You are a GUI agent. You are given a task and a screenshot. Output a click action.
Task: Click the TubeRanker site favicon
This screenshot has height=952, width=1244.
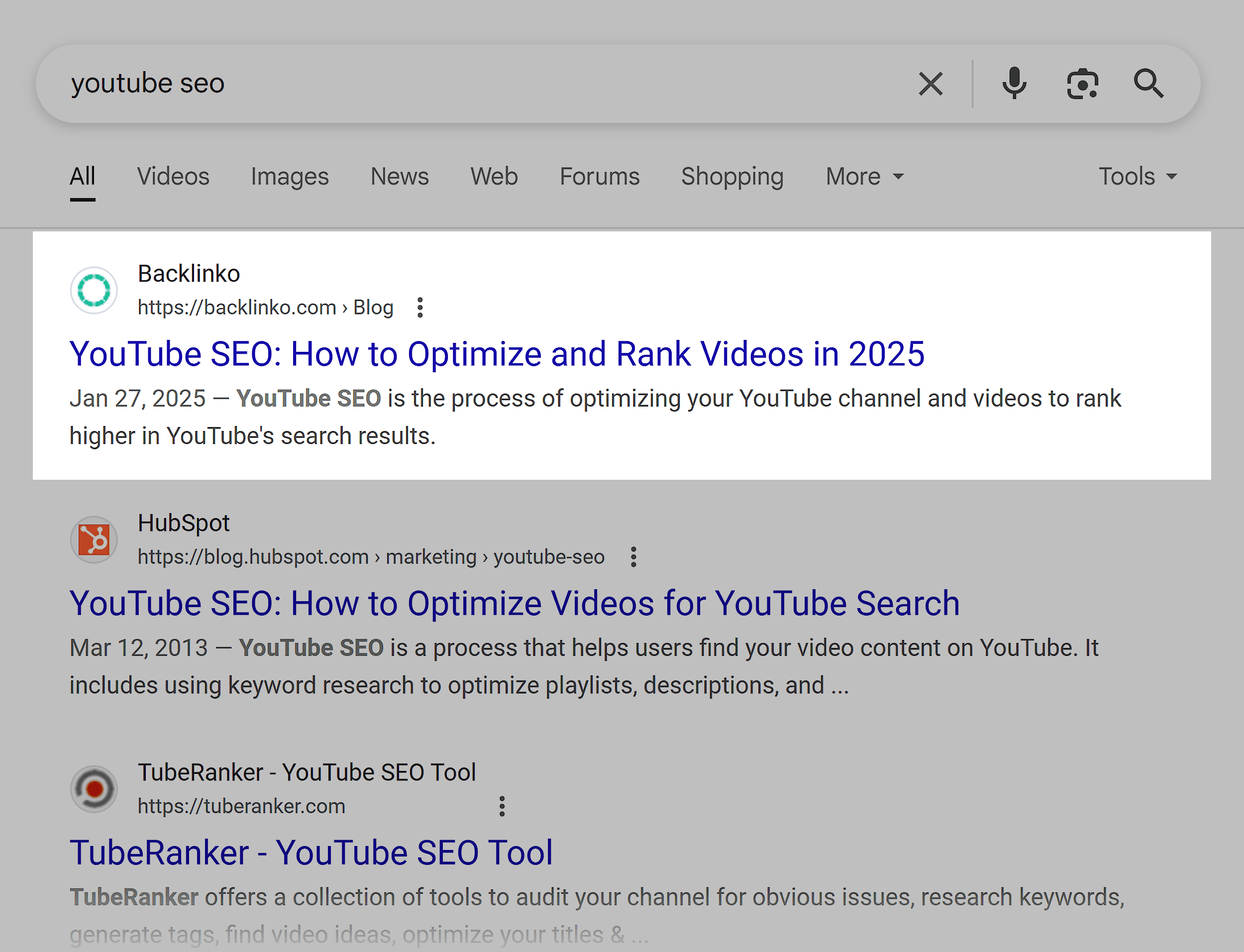point(94,789)
